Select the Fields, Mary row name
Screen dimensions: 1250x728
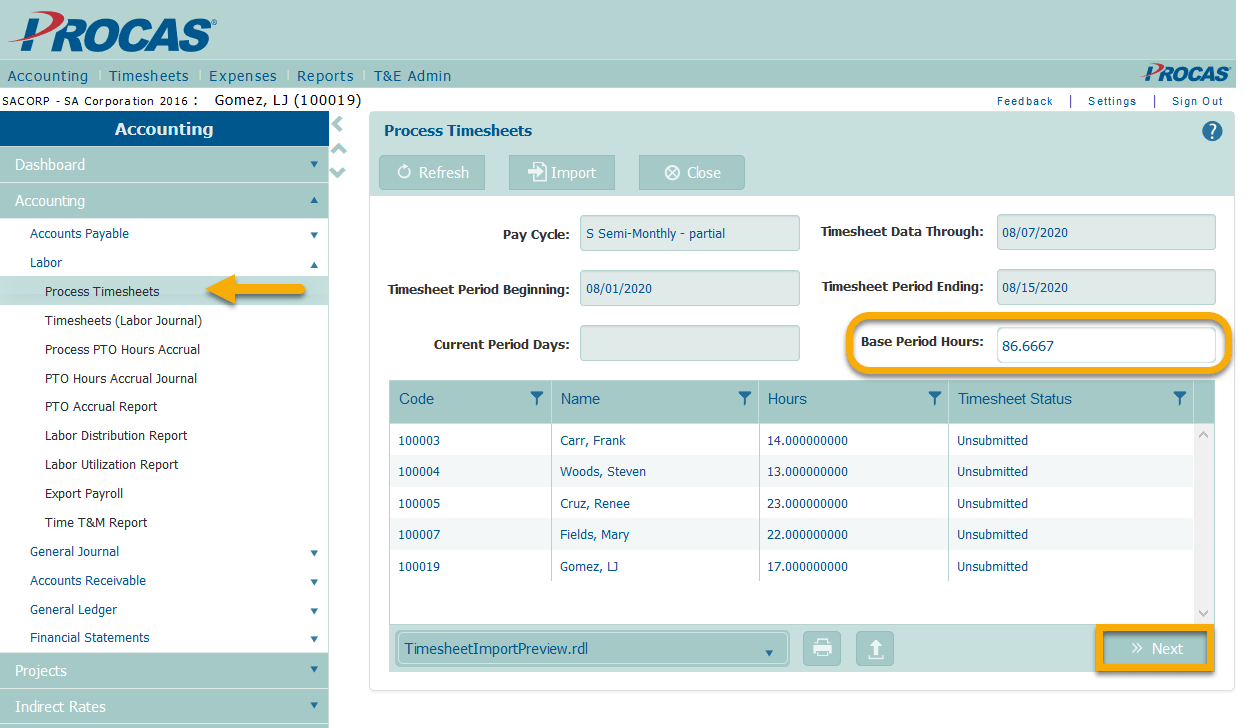click(595, 535)
